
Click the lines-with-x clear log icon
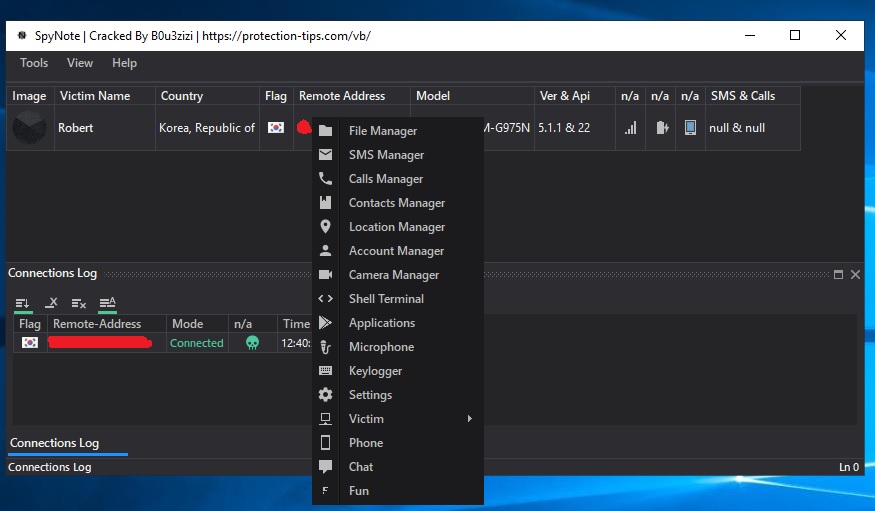[79, 303]
